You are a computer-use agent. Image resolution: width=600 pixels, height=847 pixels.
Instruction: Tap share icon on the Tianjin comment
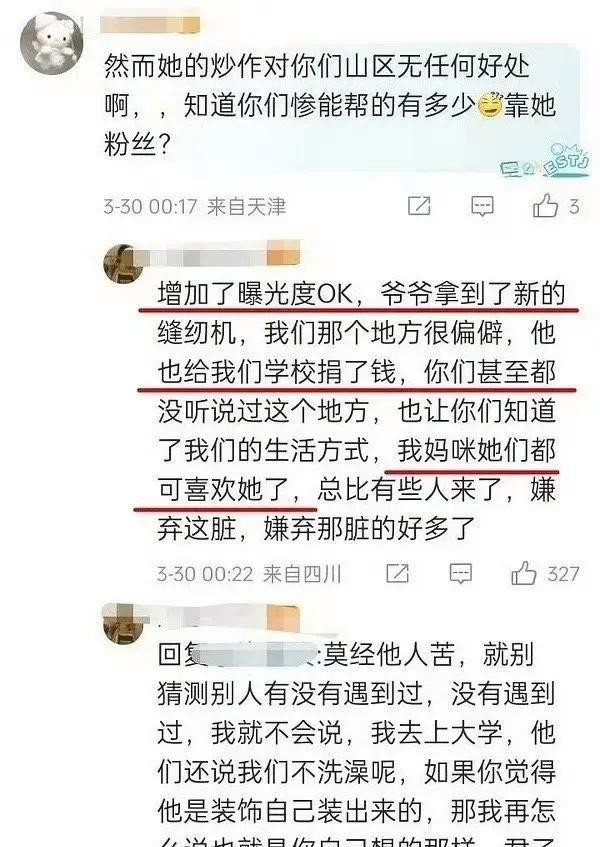(419, 206)
